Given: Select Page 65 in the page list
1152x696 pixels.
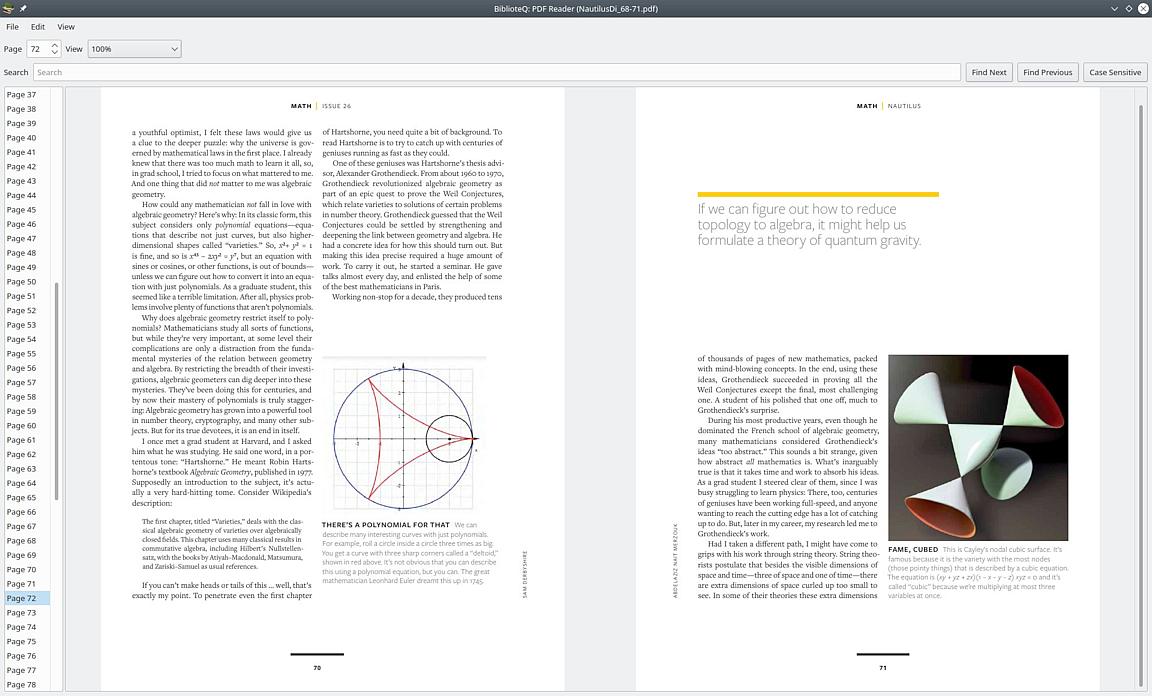Looking at the screenshot, I should [27, 498].
